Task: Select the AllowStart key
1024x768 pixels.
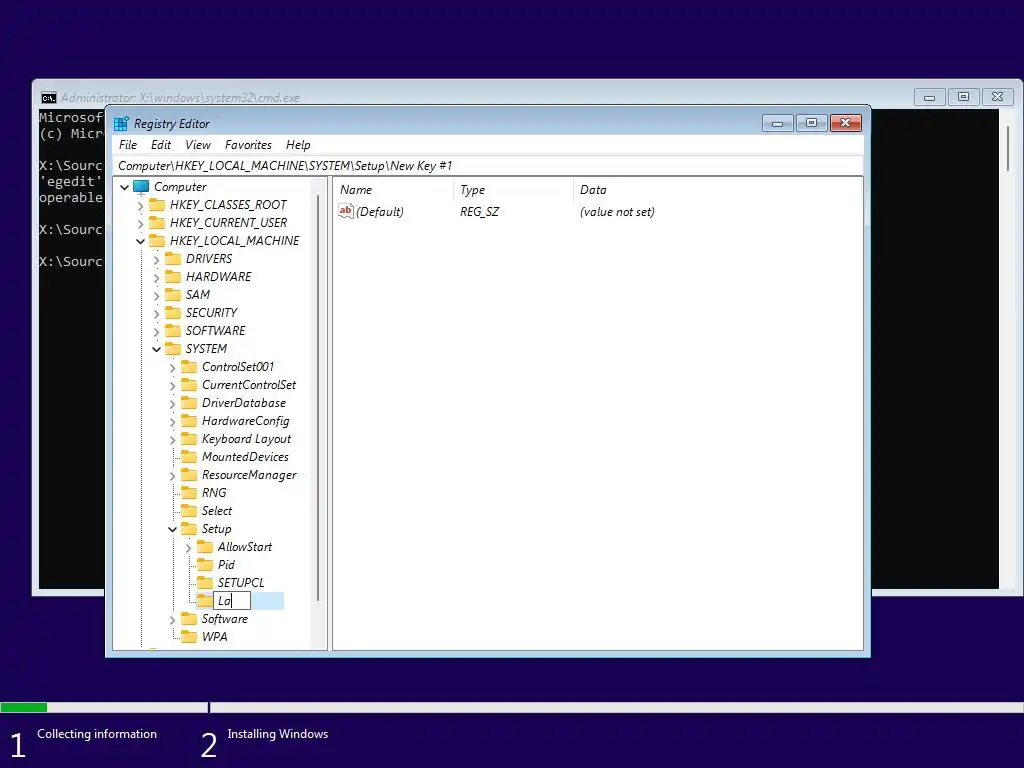Action: pyautogui.click(x=245, y=547)
